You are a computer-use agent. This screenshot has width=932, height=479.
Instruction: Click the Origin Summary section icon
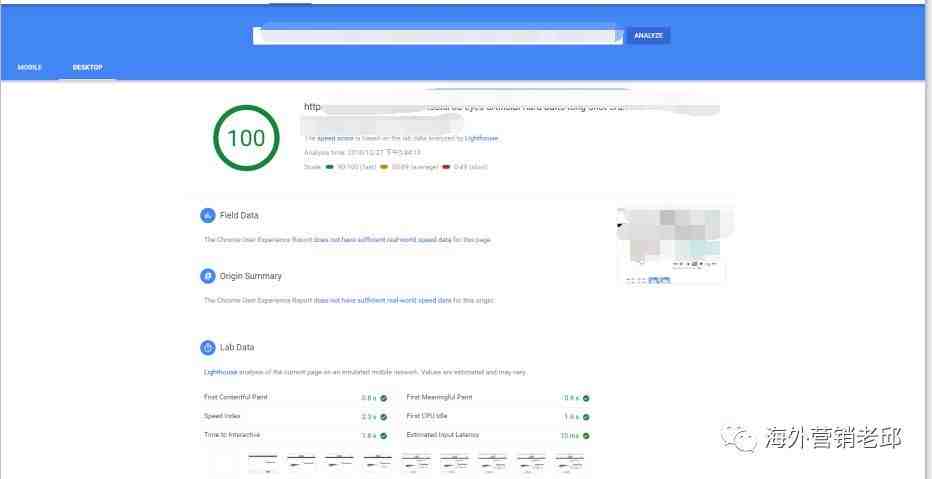tap(208, 276)
